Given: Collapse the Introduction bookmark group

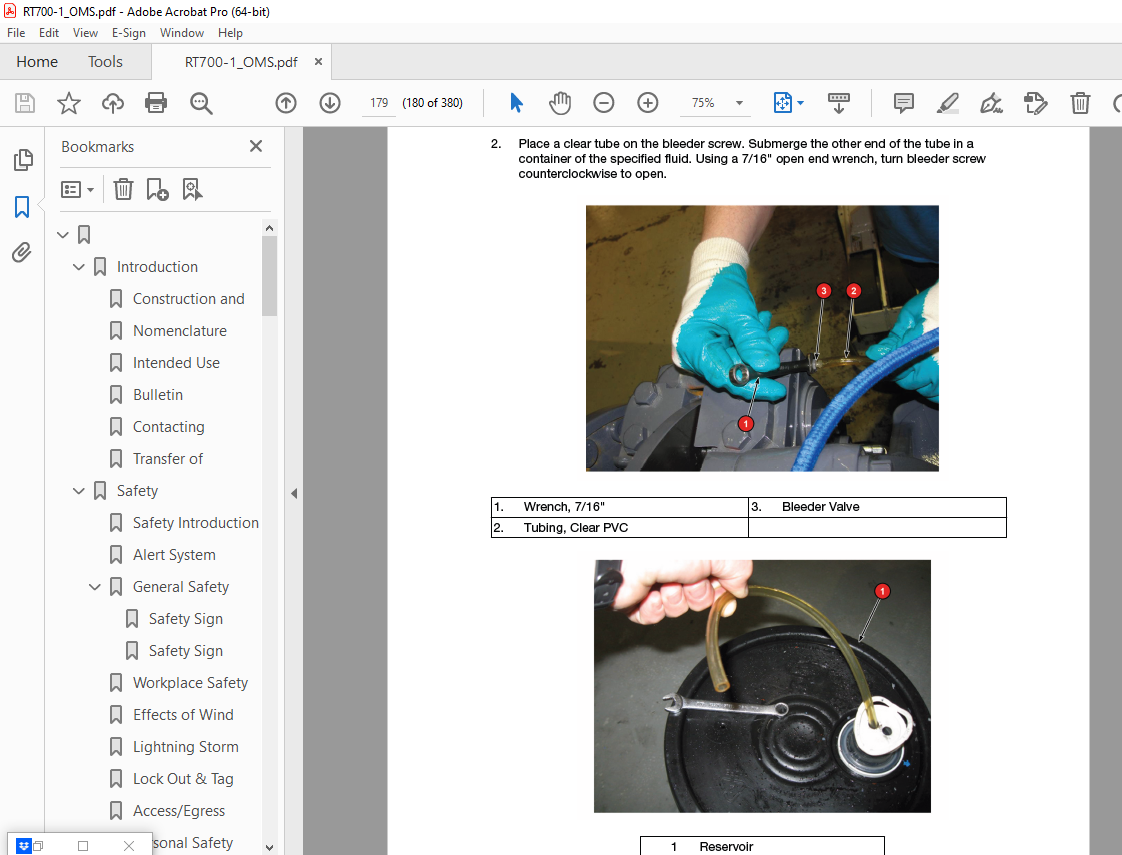Looking at the screenshot, I should tap(79, 267).
